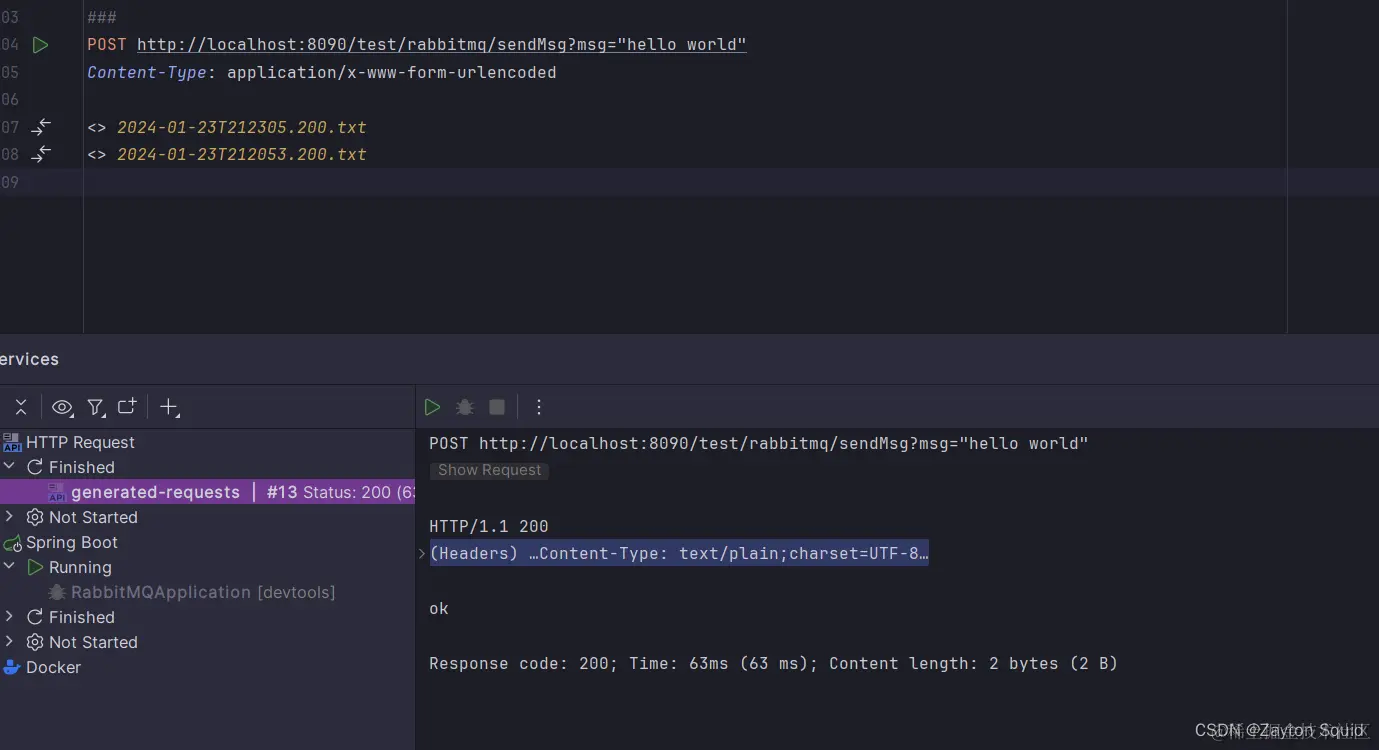
Task: Click the Content-Type header name in the editor
Action: tap(147, 72)
